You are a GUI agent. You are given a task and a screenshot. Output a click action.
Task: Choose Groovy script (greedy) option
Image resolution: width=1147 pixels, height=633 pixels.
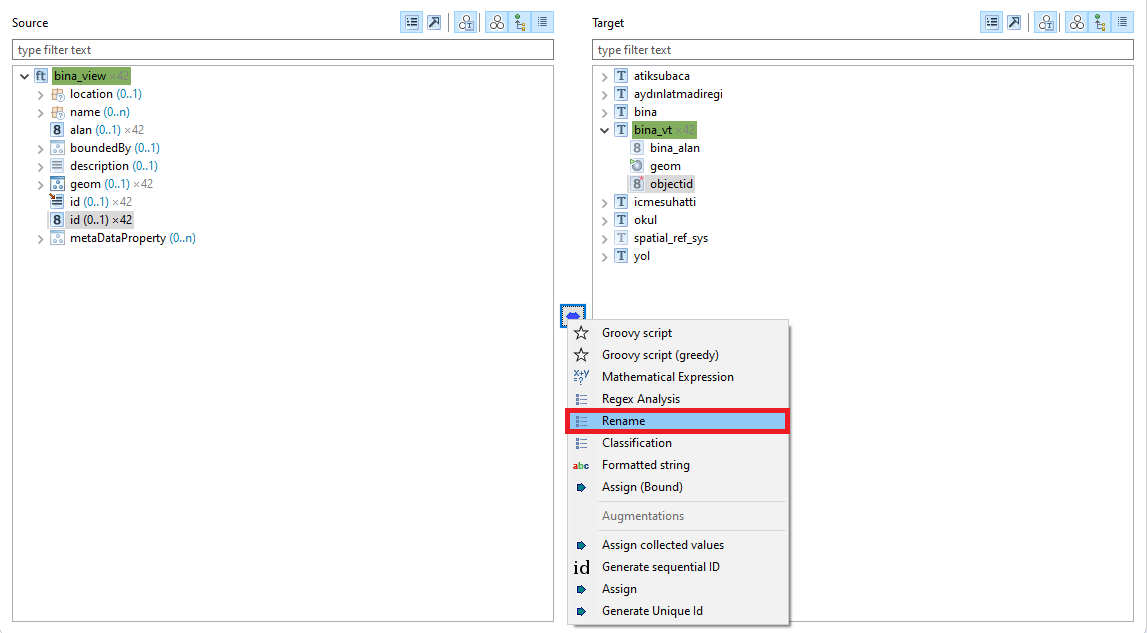(x=677, y=355)
